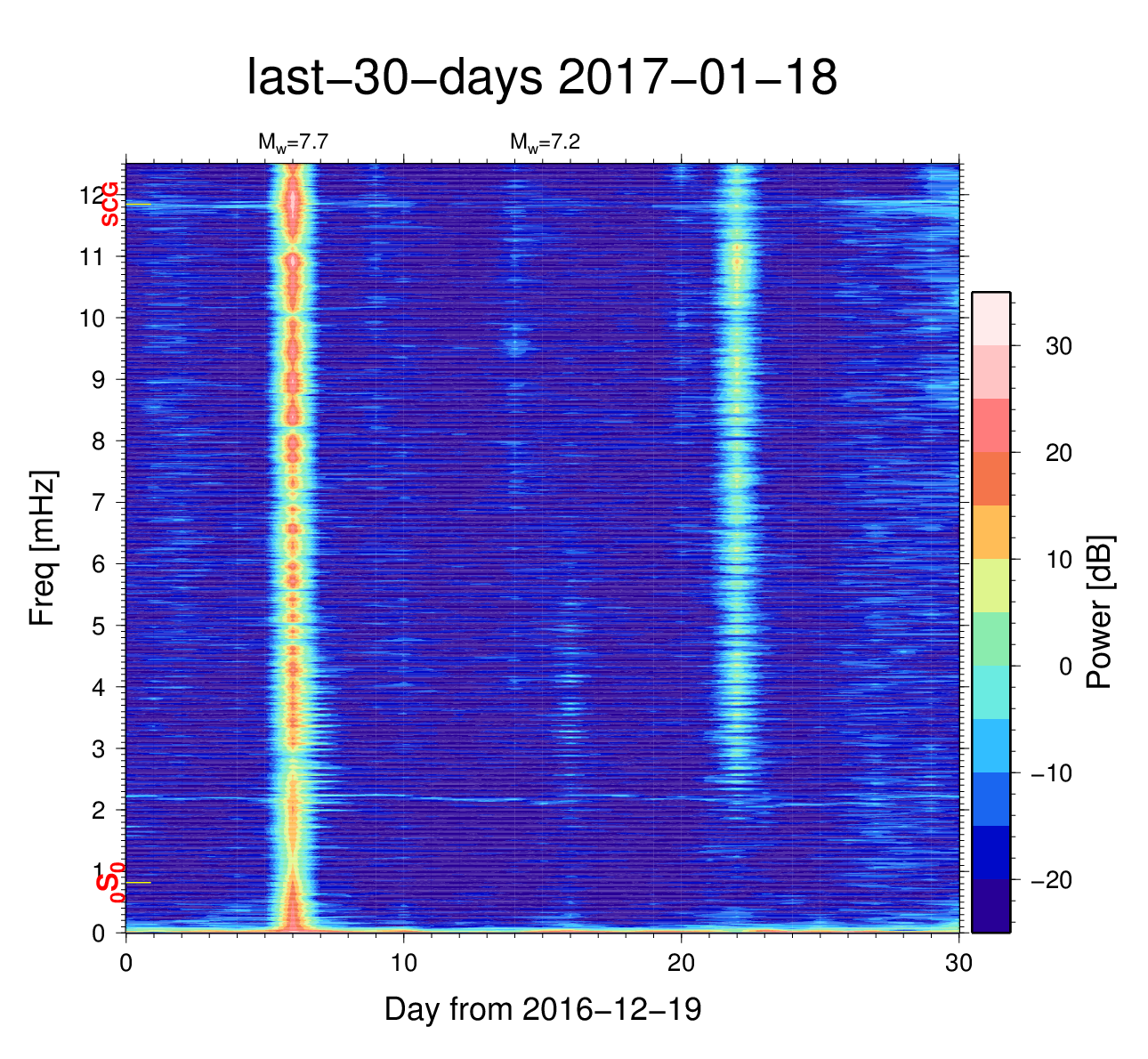Click the Freq [mHz] y-axis label

click(42, 548)
